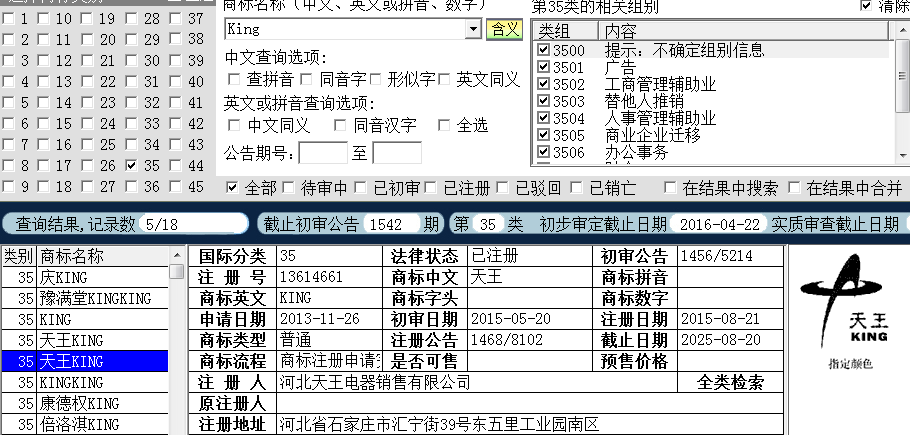Image resolution: width=910 pixels, height=435 pixels.
Task: Click the 截止初审公告 1542 field
Action: (x=392, y=224)
